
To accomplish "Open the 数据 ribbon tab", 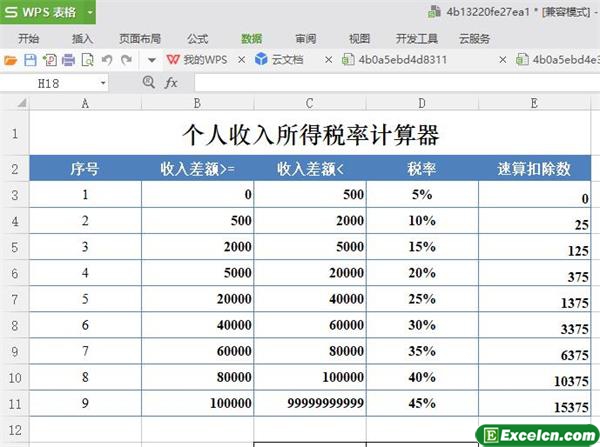I will (x=251, y=39).
